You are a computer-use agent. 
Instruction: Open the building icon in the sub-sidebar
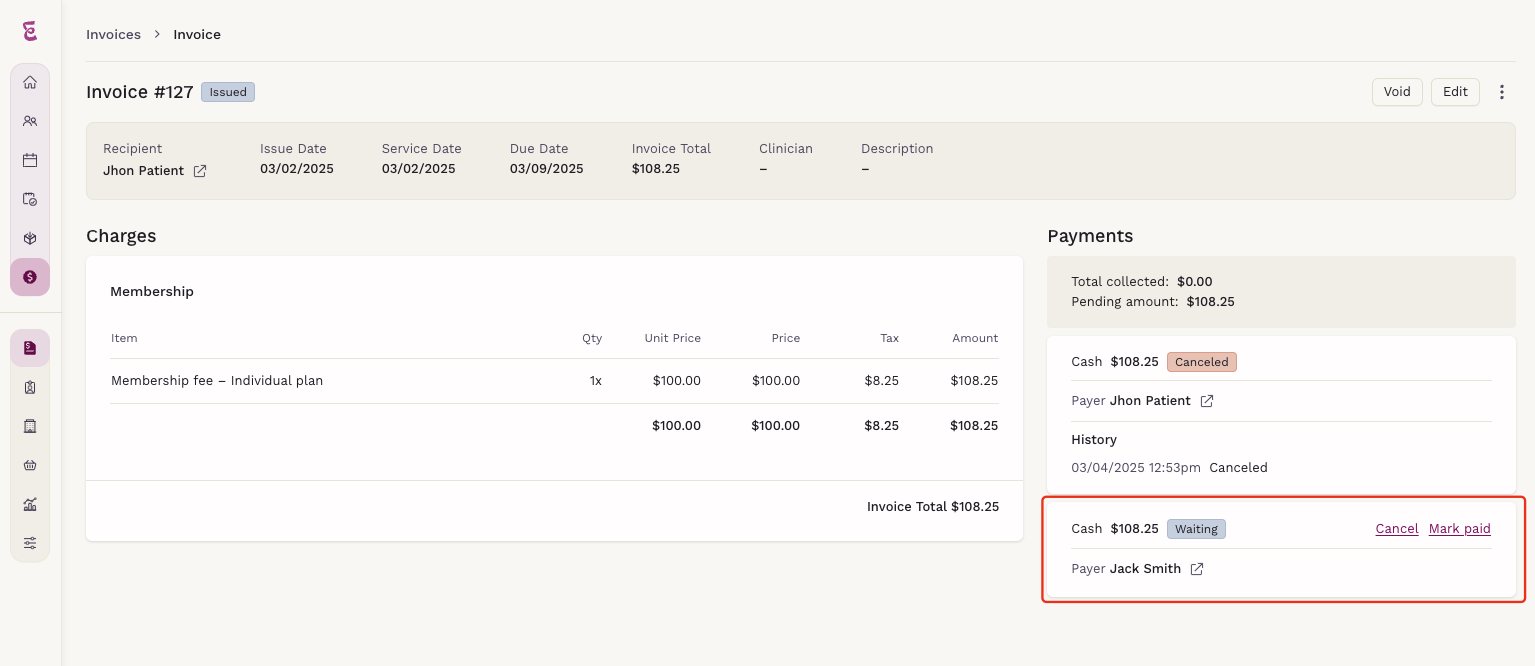[30, 426]
